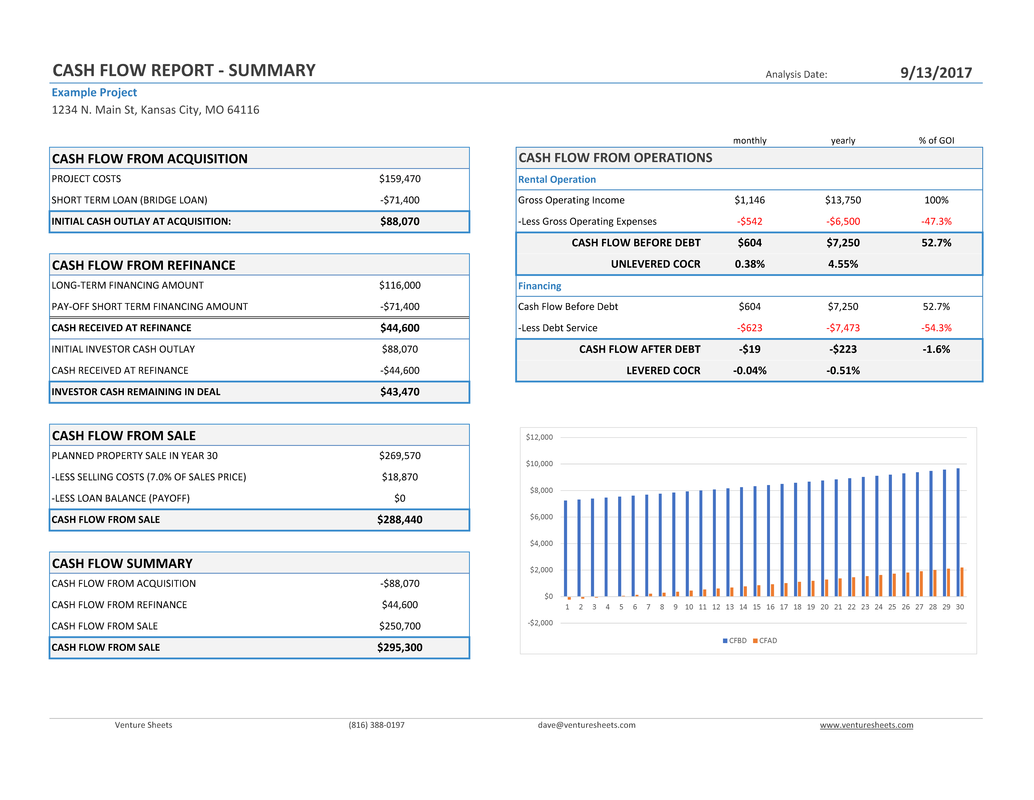Select the -0.04% value
The height and width of the screenshot is (800, 1034).
pos(750,371)
